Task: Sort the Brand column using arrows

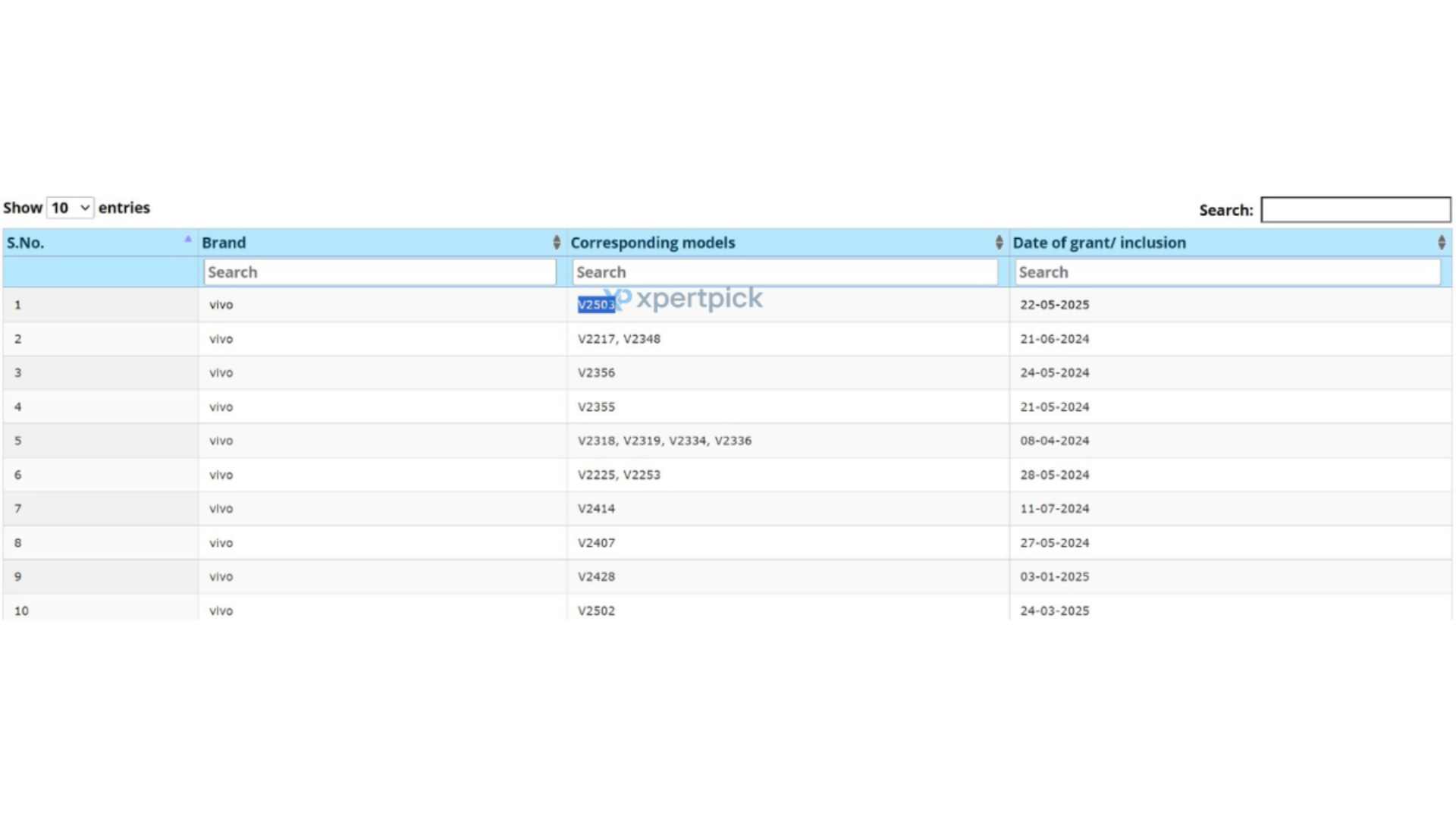Action: [x=557, y=243]
